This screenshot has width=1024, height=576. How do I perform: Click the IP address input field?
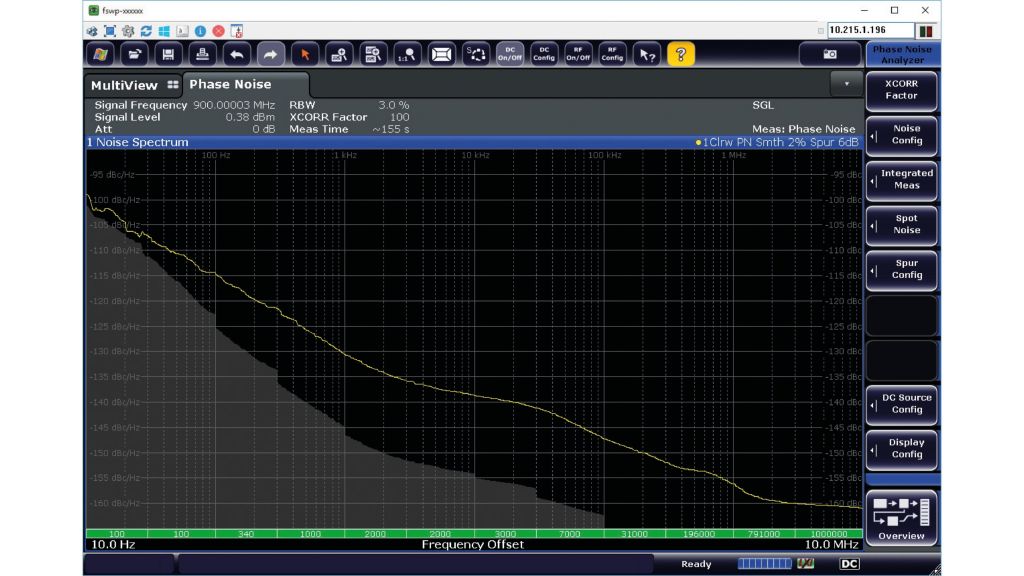point(870,30)
